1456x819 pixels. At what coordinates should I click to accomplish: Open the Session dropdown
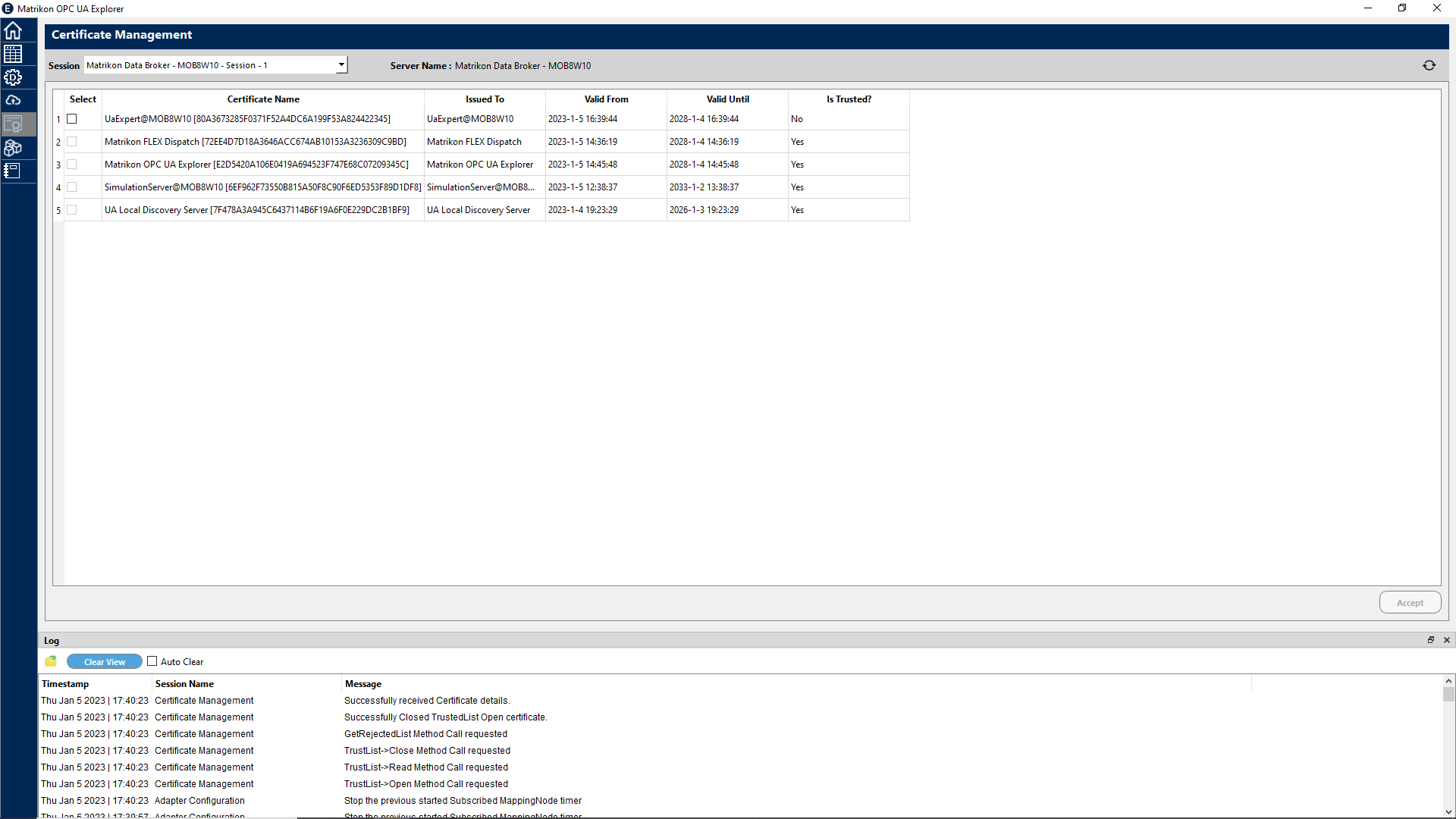click(x=215, y=65)
